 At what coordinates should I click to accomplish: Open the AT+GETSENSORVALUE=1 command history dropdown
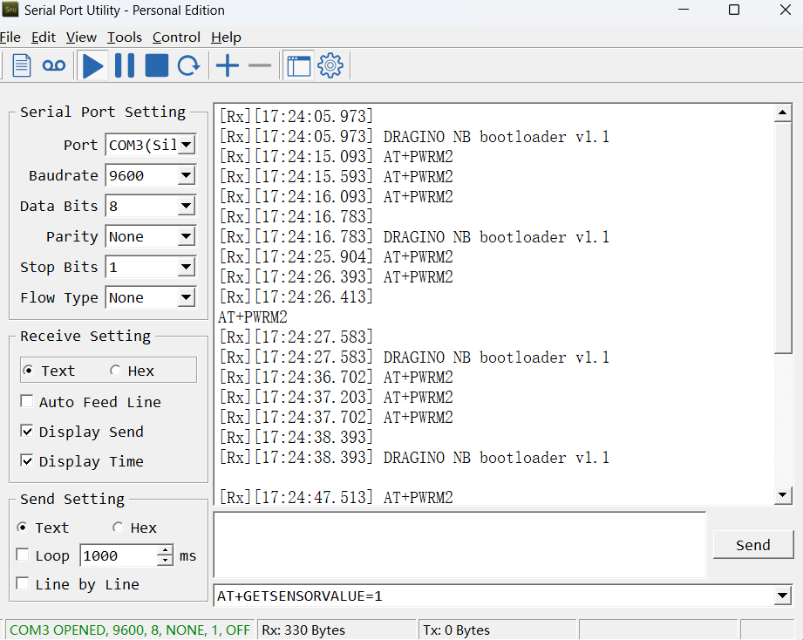click(782, 595)
